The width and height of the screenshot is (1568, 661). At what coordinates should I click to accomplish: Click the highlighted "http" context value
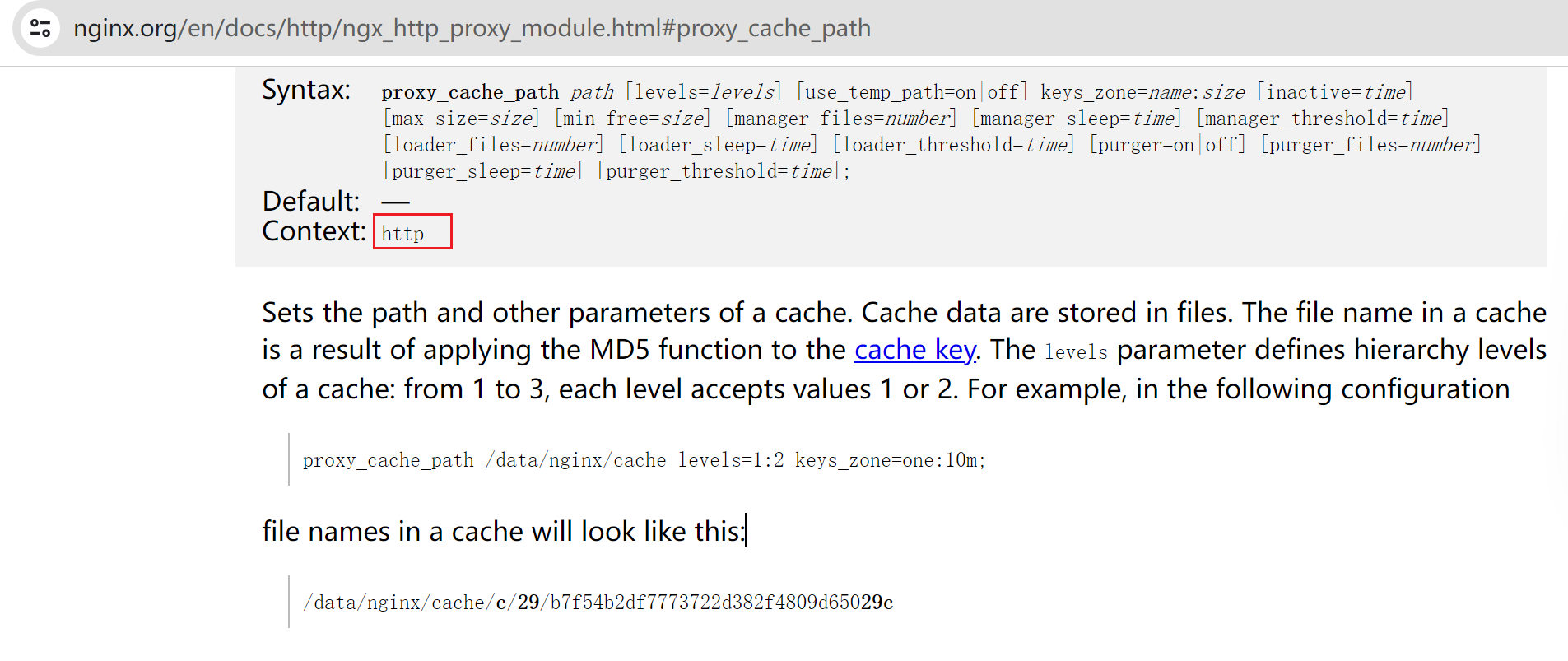pos(402,234)
